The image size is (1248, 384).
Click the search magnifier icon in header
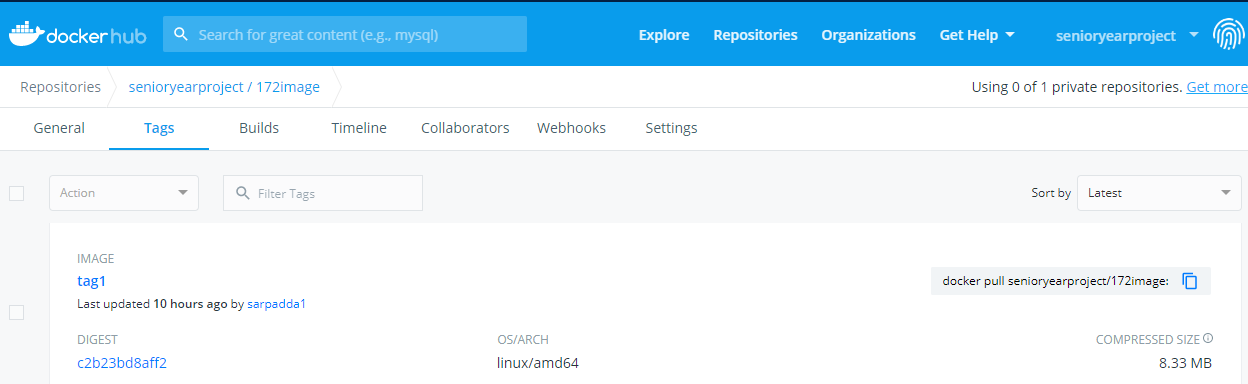[181, 34]
